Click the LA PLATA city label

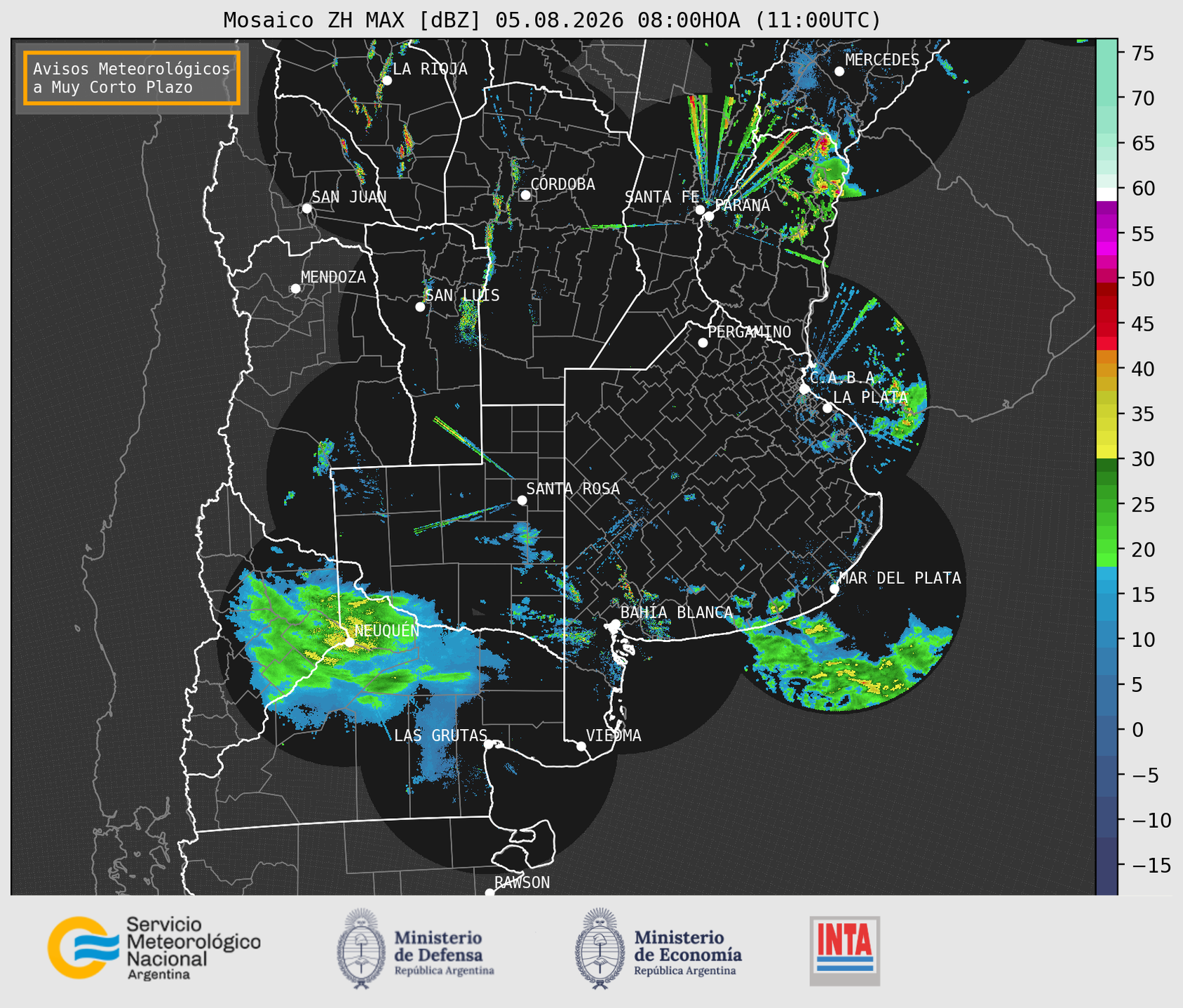point(870,397)
